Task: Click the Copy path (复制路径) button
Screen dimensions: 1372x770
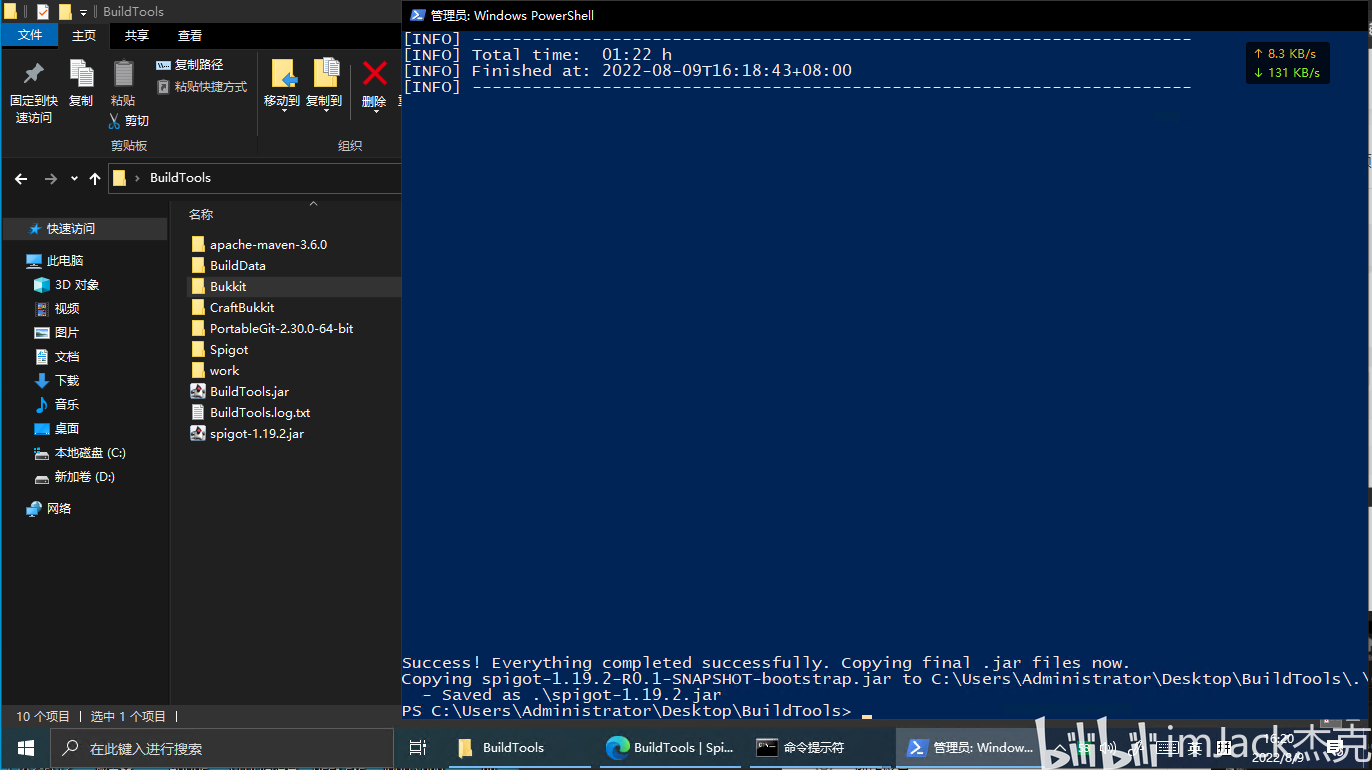Action: point(190,65)
